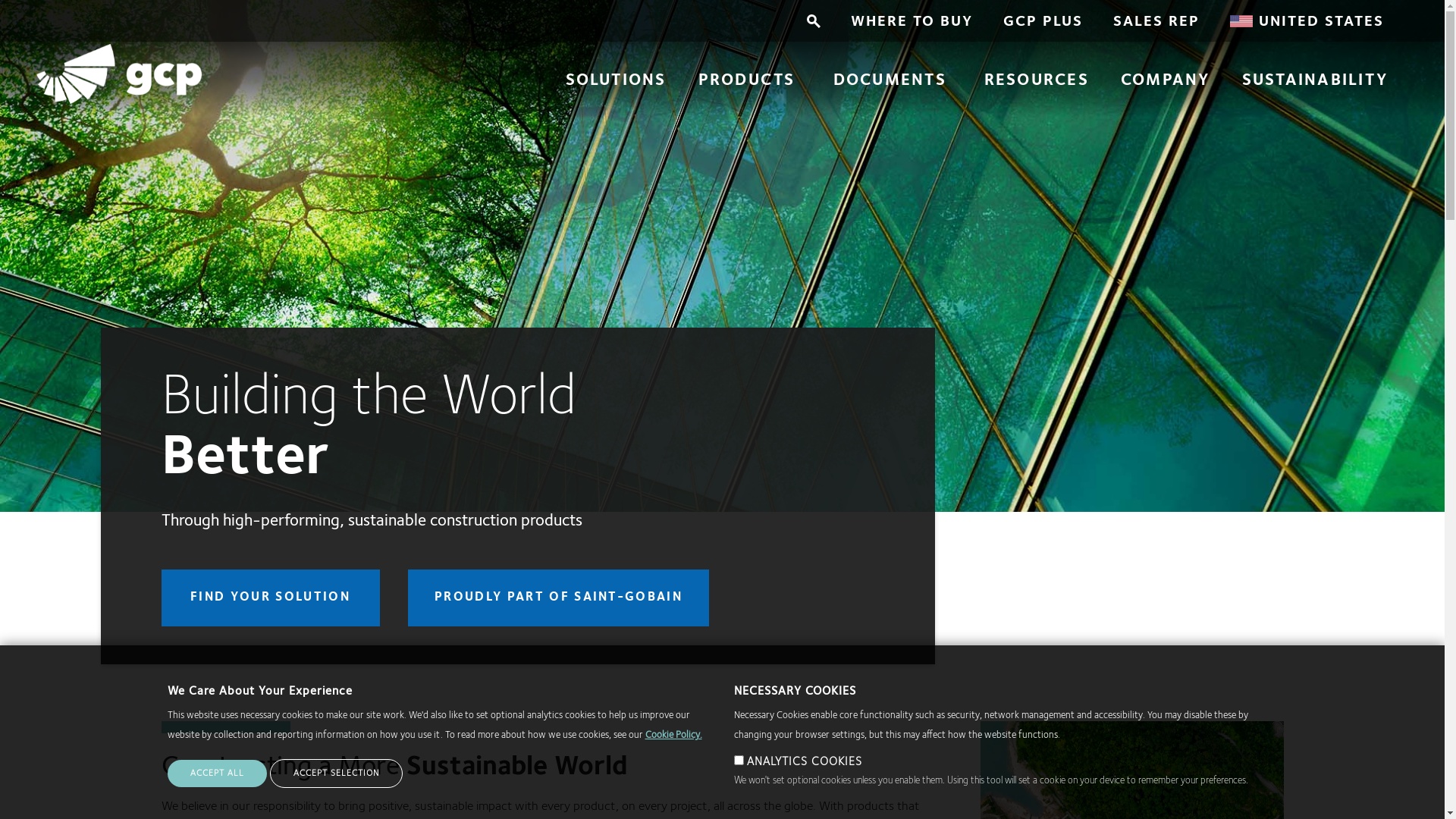Click the Building the World Better heading
Screen dimensions: 1456x819
[369, 425]
